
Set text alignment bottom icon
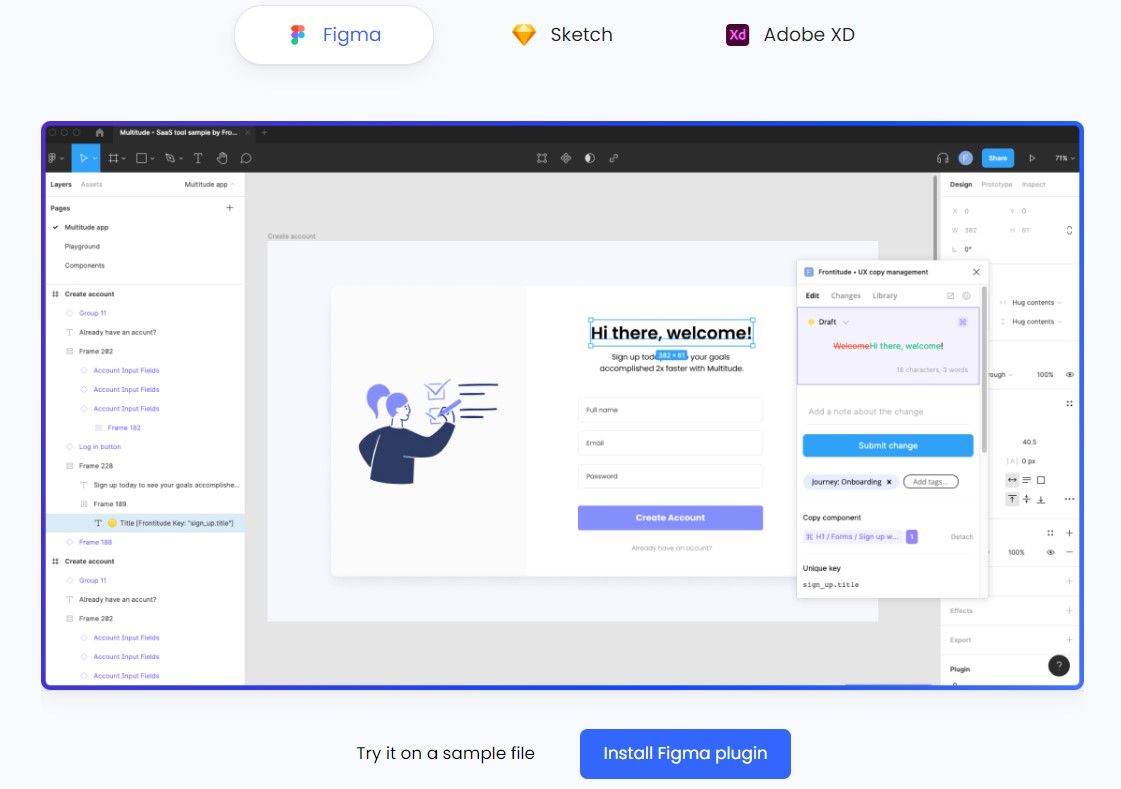coord(1040,499)
